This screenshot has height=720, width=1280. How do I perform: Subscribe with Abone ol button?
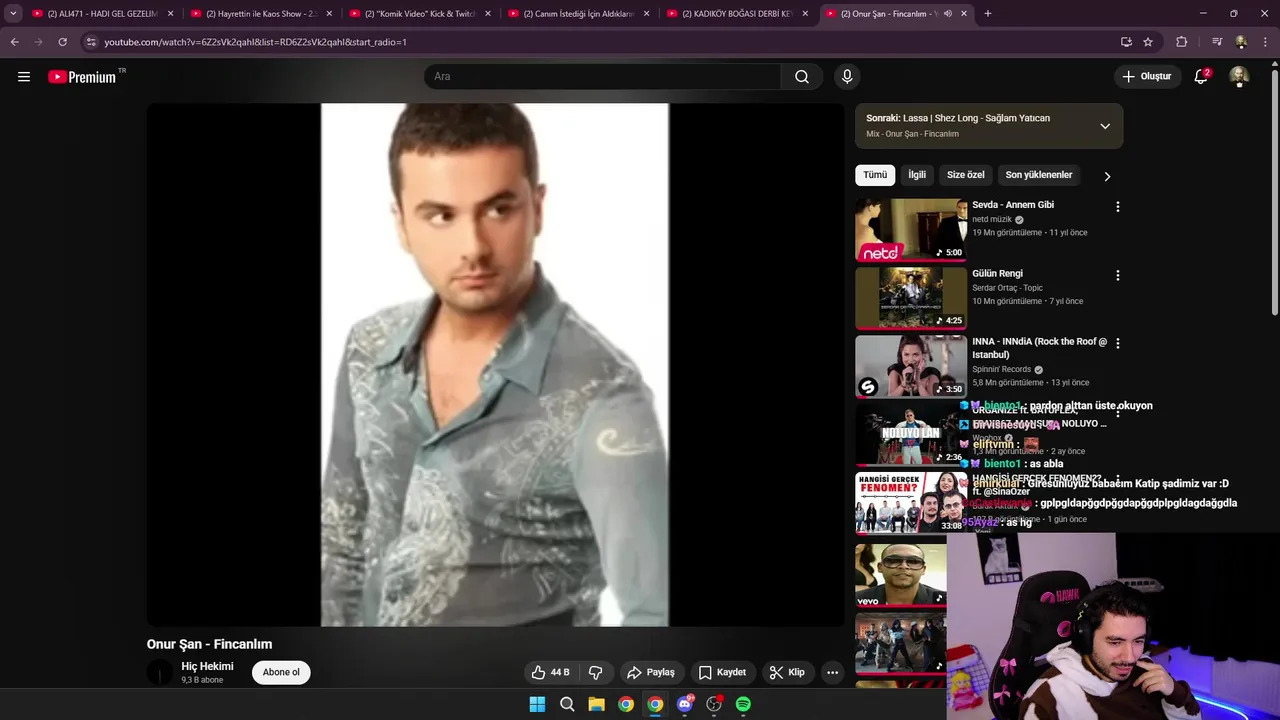point(281,672)
